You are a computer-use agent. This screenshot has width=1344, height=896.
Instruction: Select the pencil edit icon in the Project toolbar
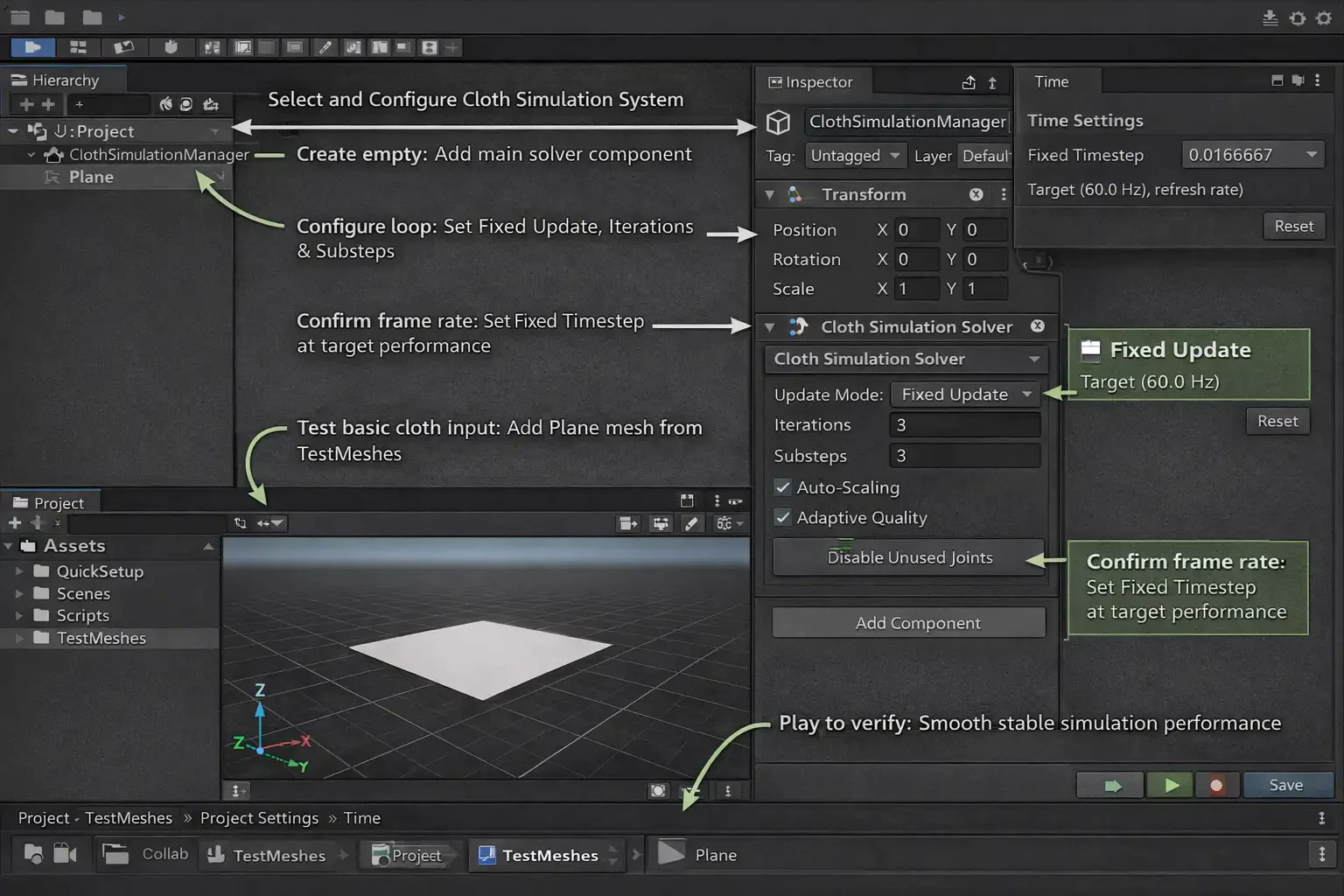coord(692,523)
